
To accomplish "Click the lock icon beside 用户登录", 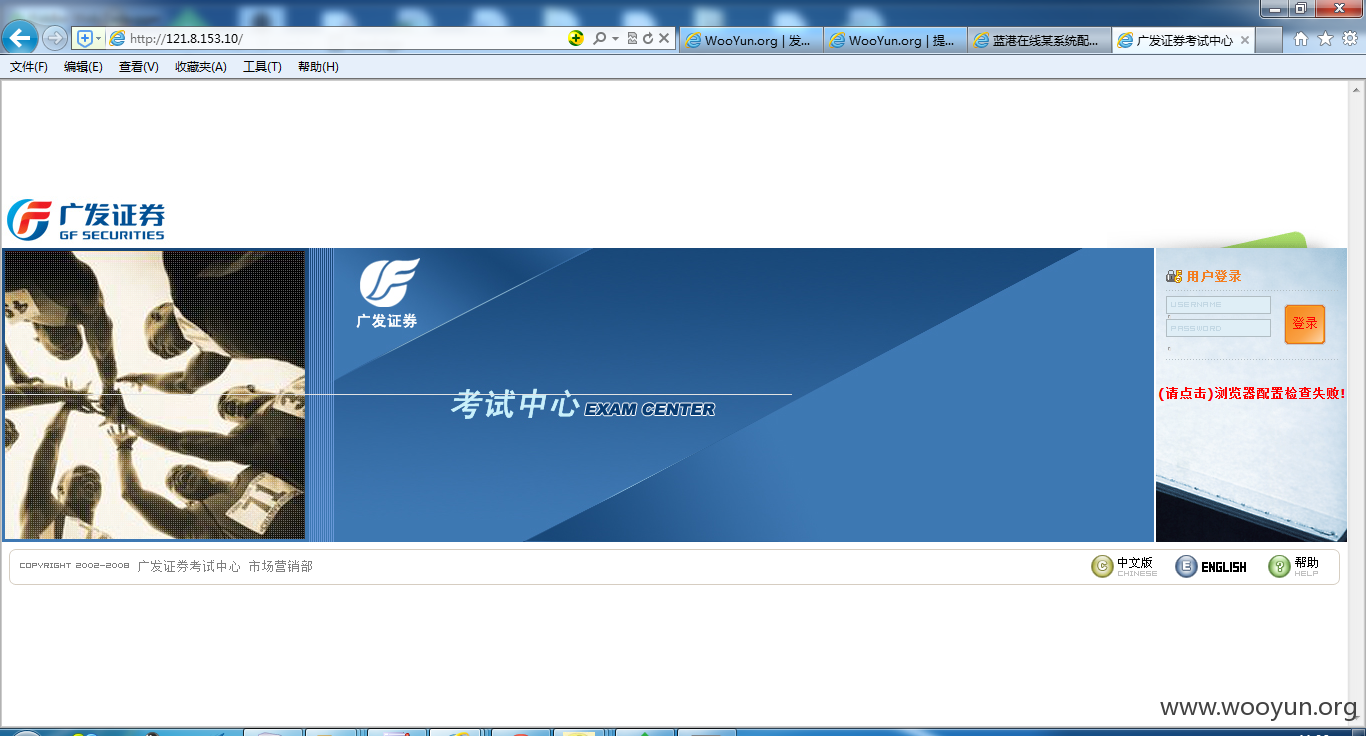I will [x=1174, y=276].
